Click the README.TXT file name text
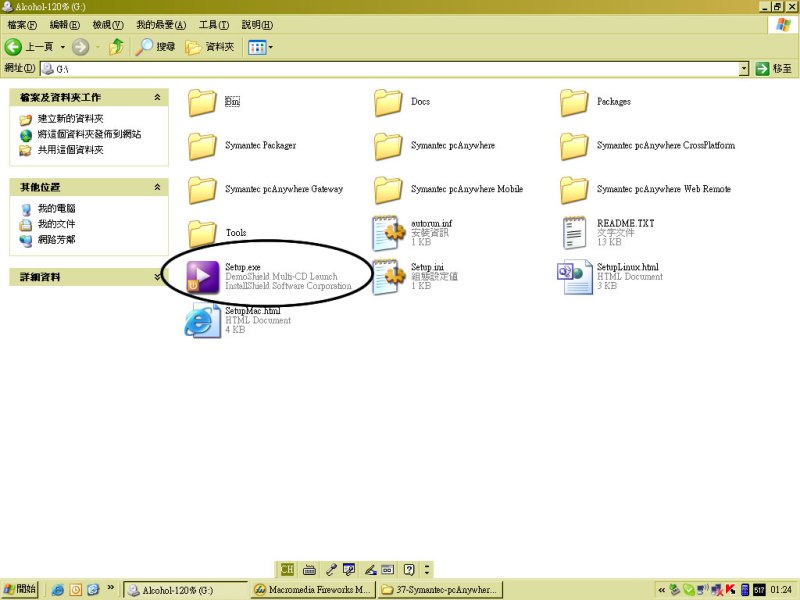 tap(626, 223)
